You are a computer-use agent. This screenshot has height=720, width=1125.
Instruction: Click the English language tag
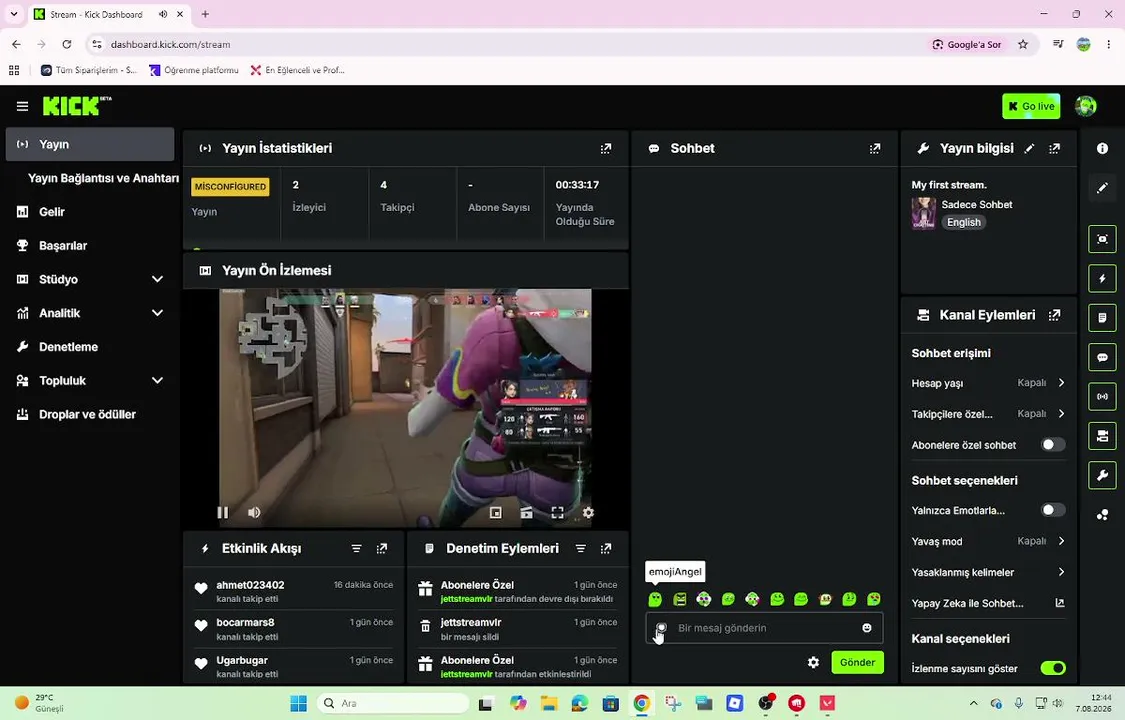point(964,222)
